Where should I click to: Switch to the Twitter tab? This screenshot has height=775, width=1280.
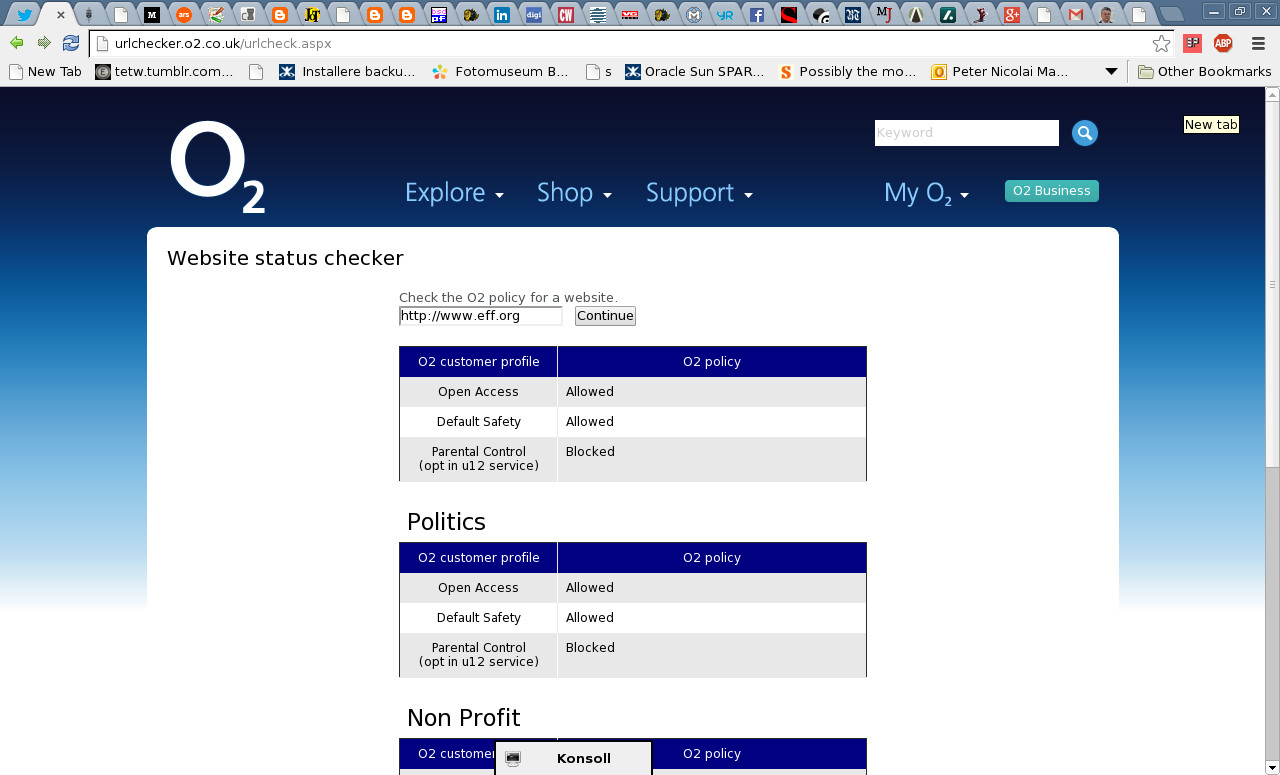24,15
